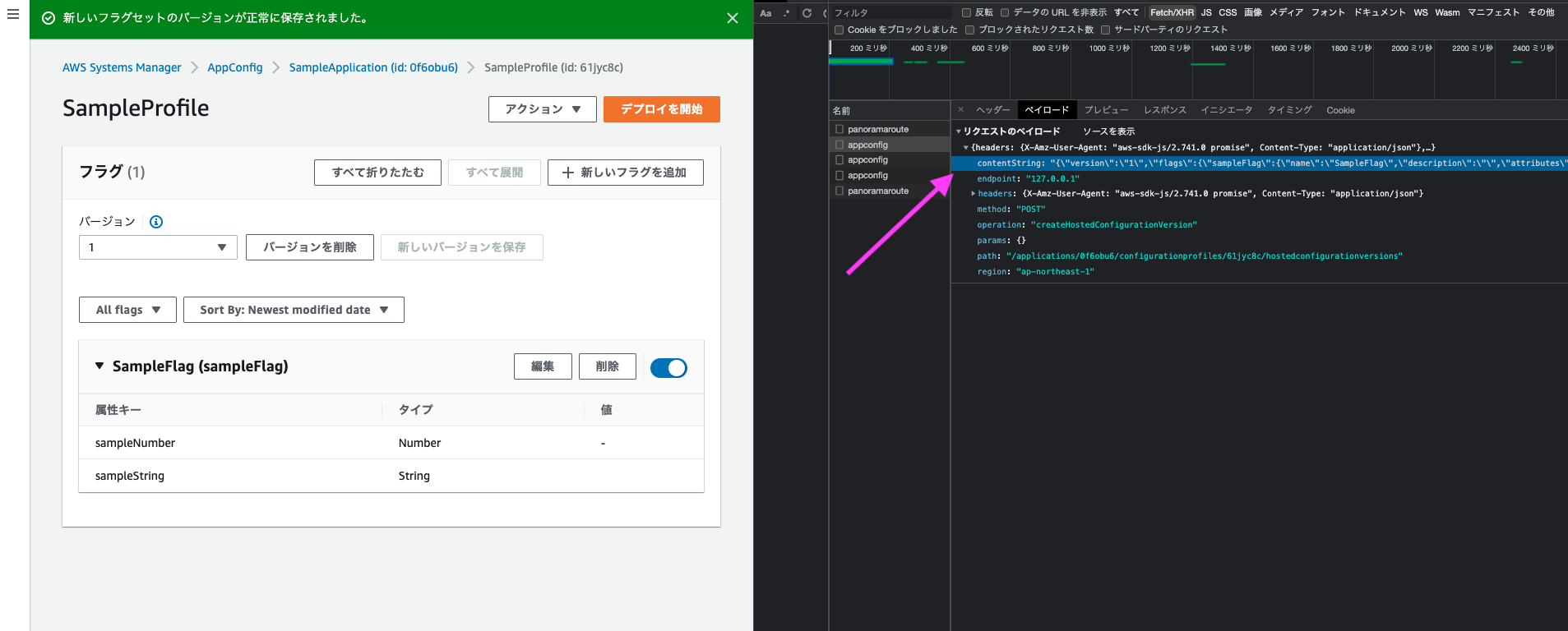Open the All flags filter dropdown

tap(127, 310)
